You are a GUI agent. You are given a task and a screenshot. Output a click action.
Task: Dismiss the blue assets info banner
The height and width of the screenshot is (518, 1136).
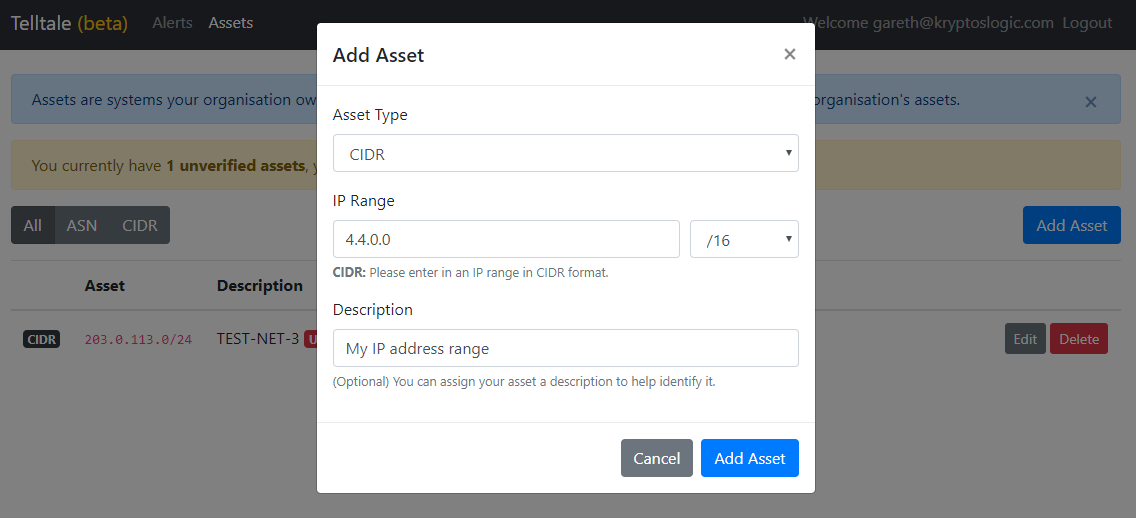click(x=1090, y=102)
